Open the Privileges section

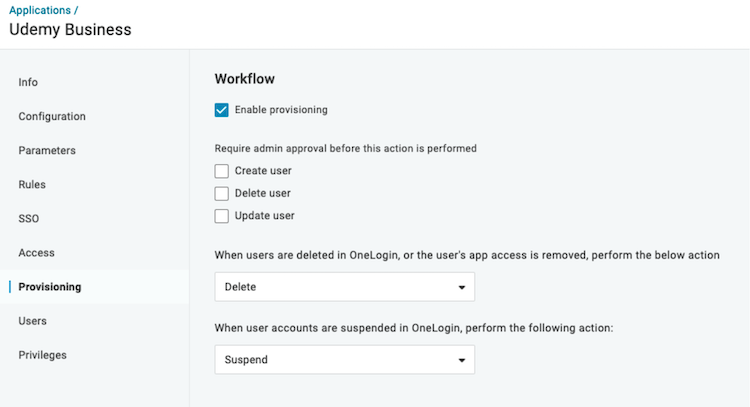pyautogui.click(x=43, y=355)
